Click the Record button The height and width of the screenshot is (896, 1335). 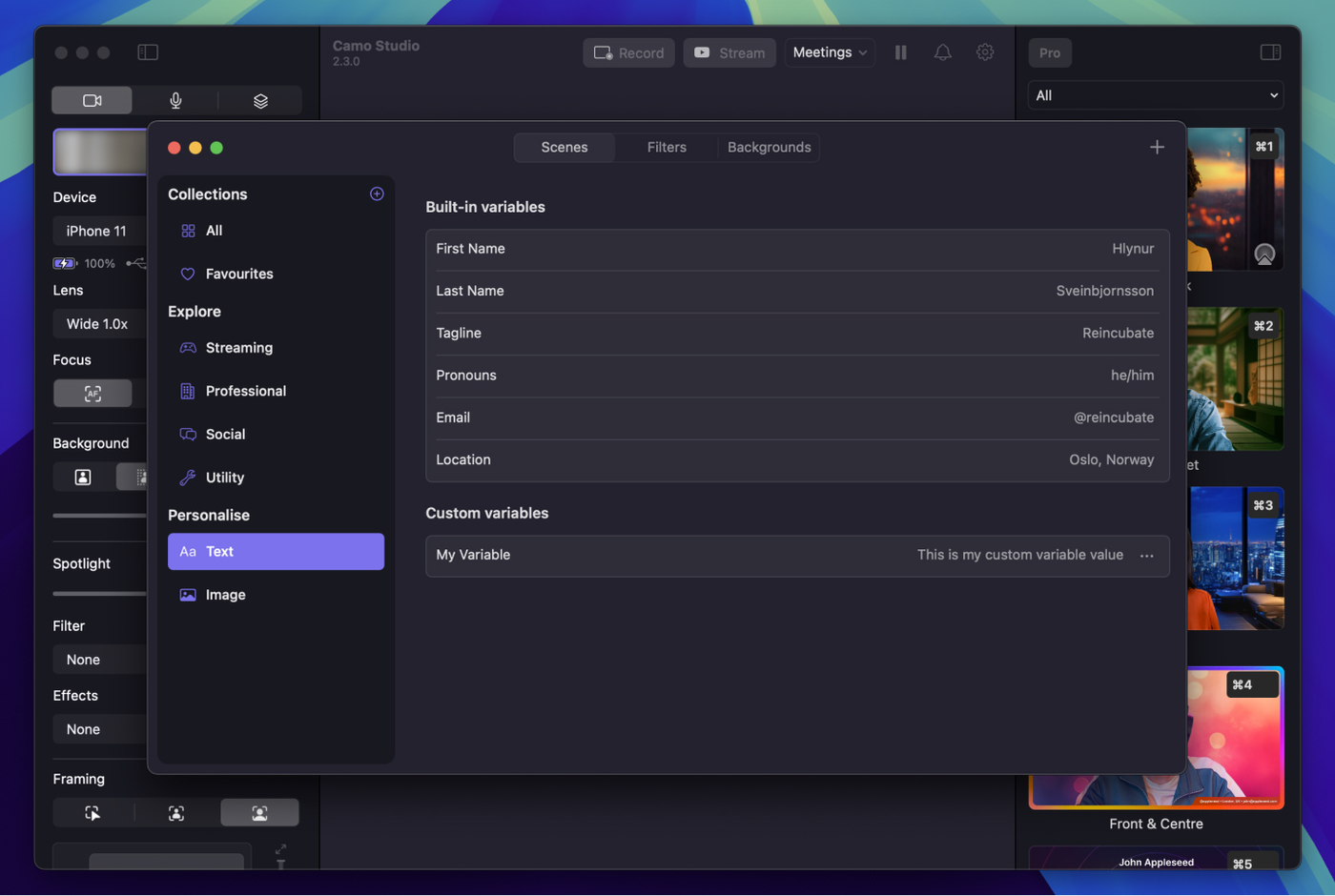tap(628, 53)
